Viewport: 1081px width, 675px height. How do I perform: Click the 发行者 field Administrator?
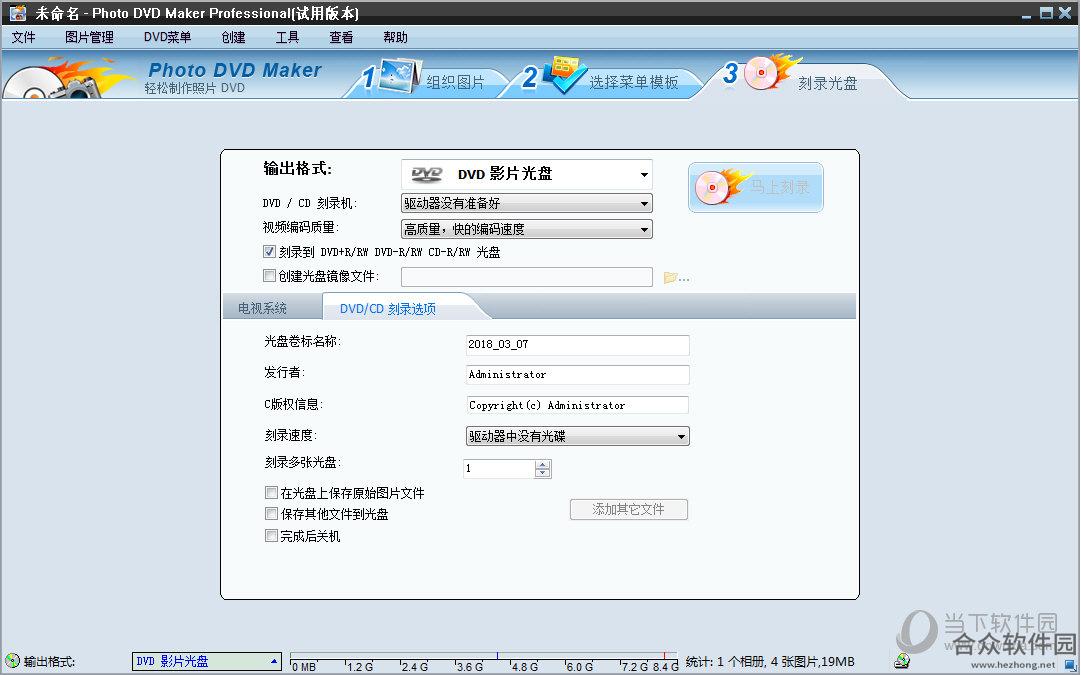coord(578,375)
